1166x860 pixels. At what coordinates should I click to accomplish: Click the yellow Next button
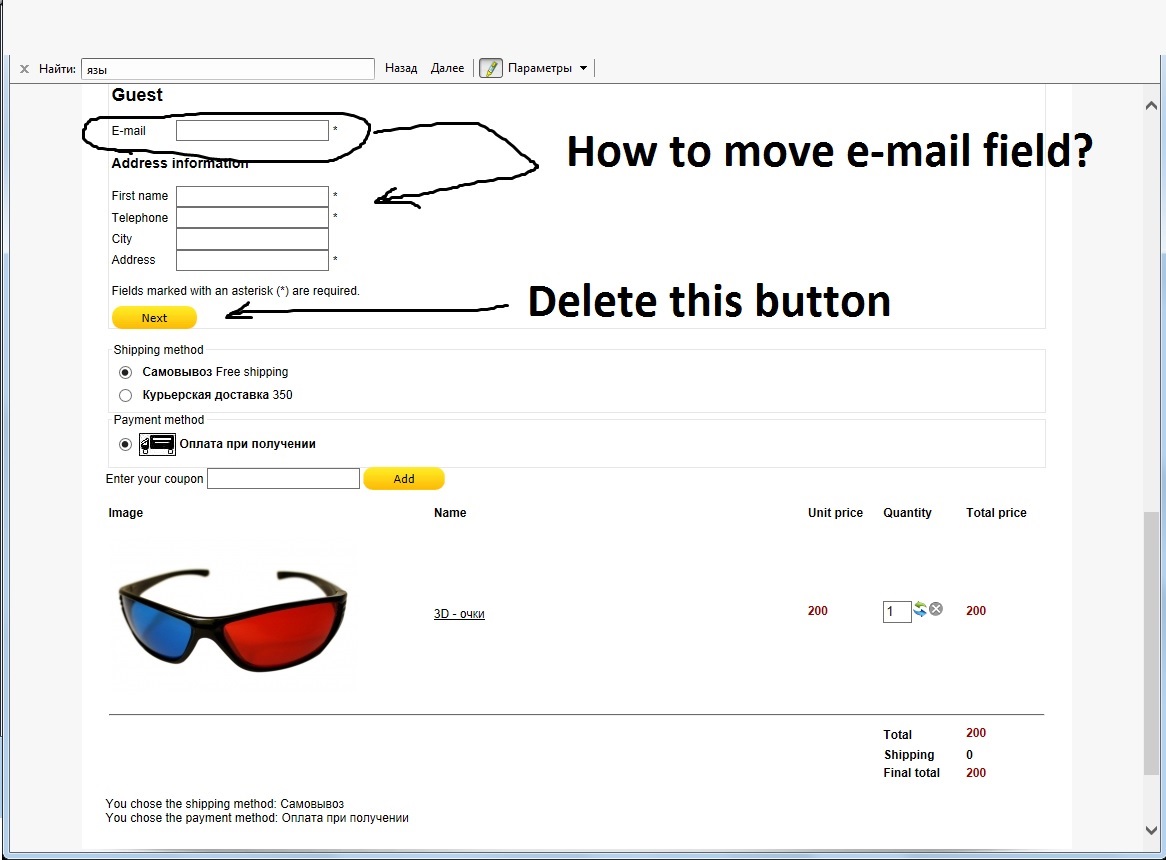[x=154, y=317]
